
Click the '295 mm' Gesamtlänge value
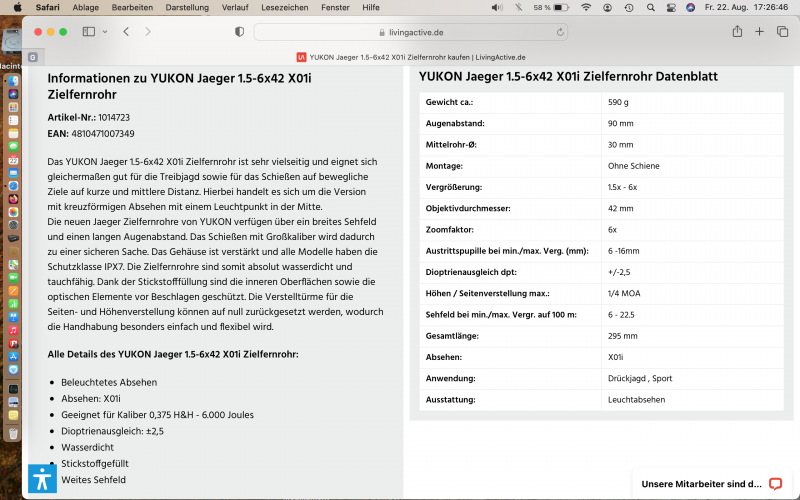(x=623, y=336)
